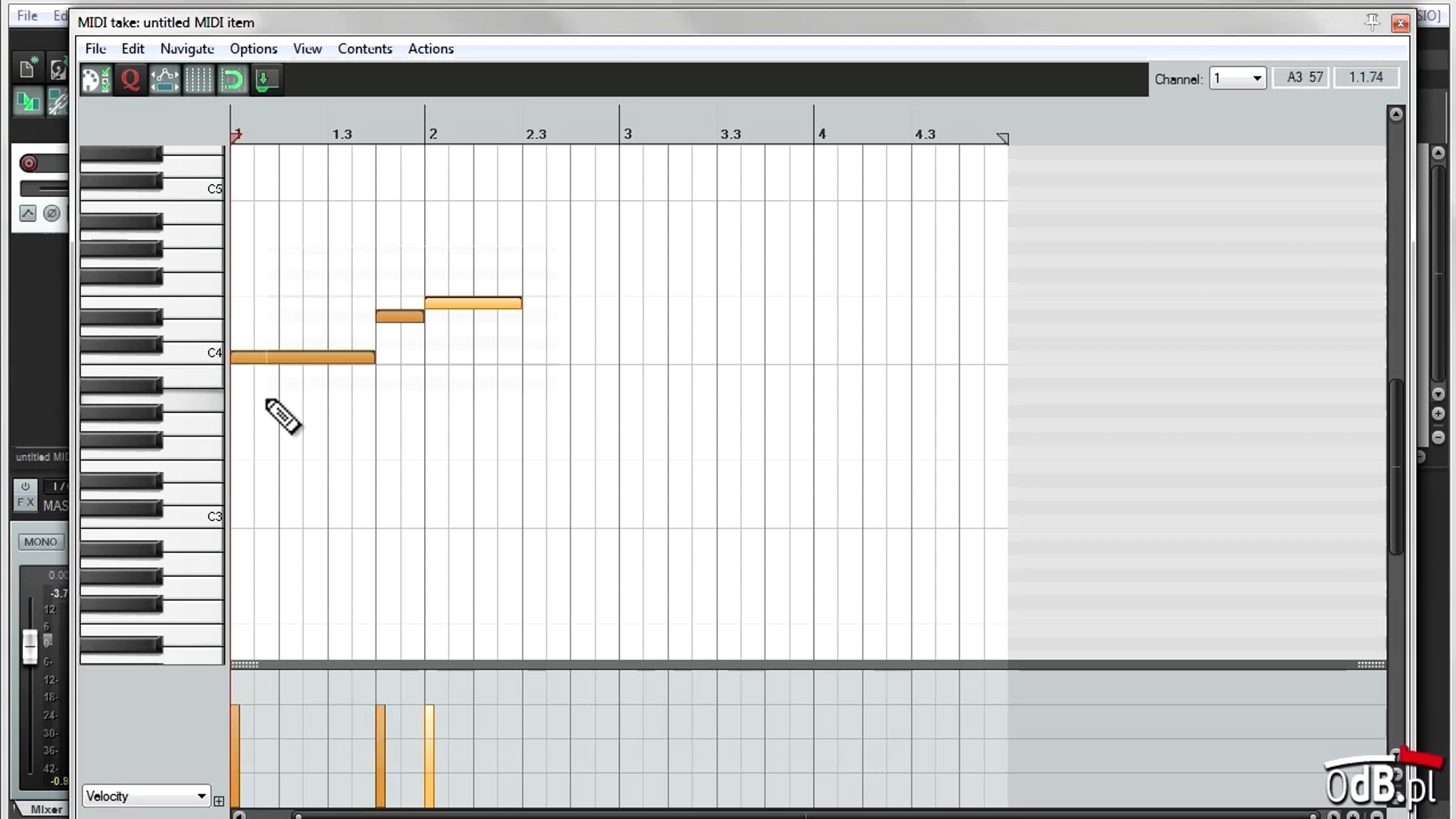Click the track phase invert icon
1456x819 pixels.
click(x=52, y=214)
